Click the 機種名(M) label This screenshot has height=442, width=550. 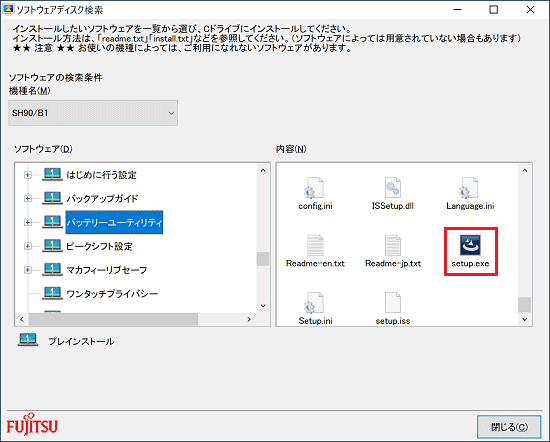pyautogui.click(x=29, y=91)
